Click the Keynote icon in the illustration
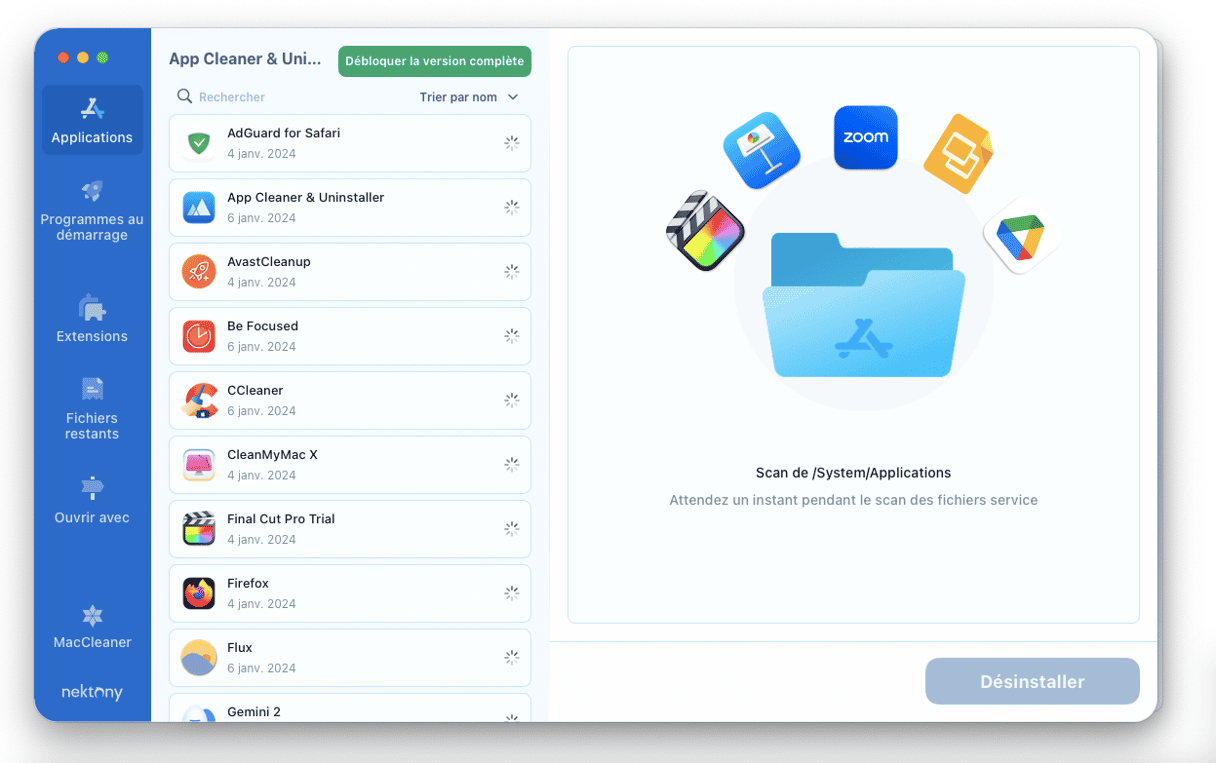Image resolution: width=1216 pixels, height=763 pixels. [x=762, y=151]
